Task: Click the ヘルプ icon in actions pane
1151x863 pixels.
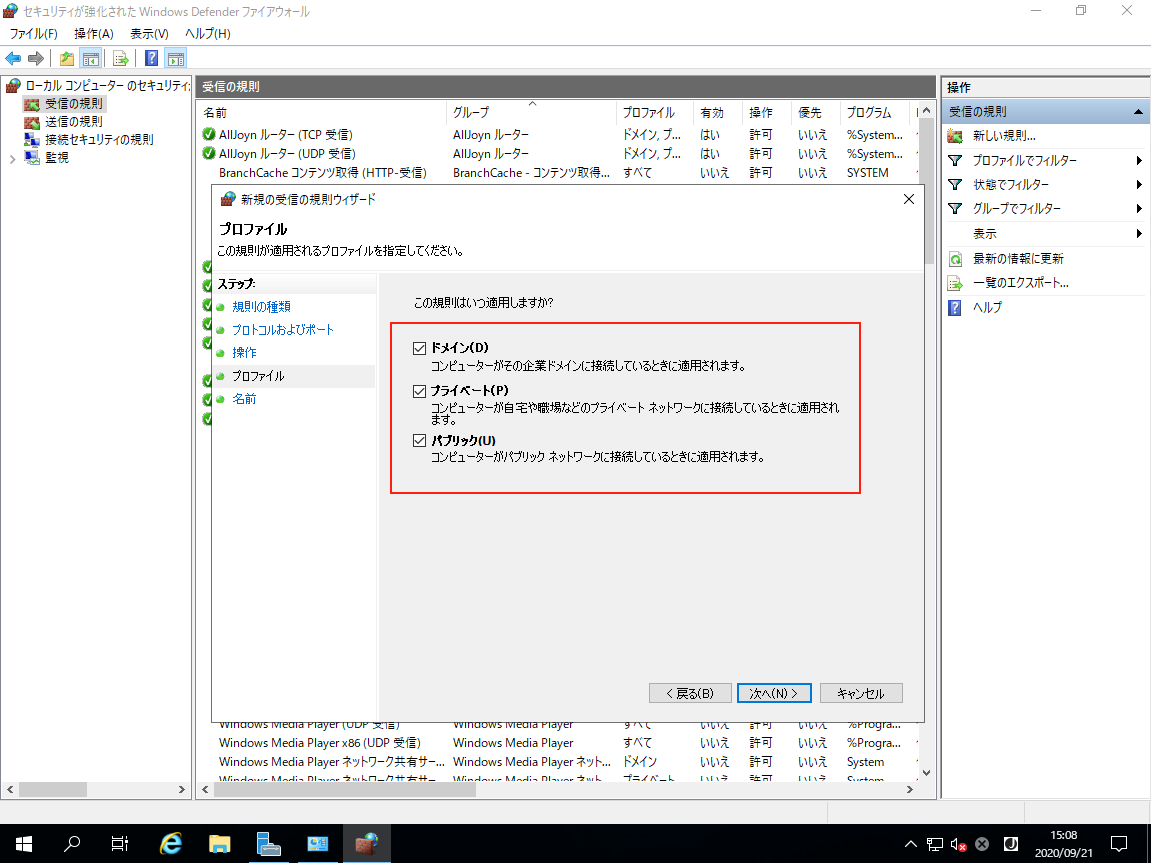Action: 955,307
